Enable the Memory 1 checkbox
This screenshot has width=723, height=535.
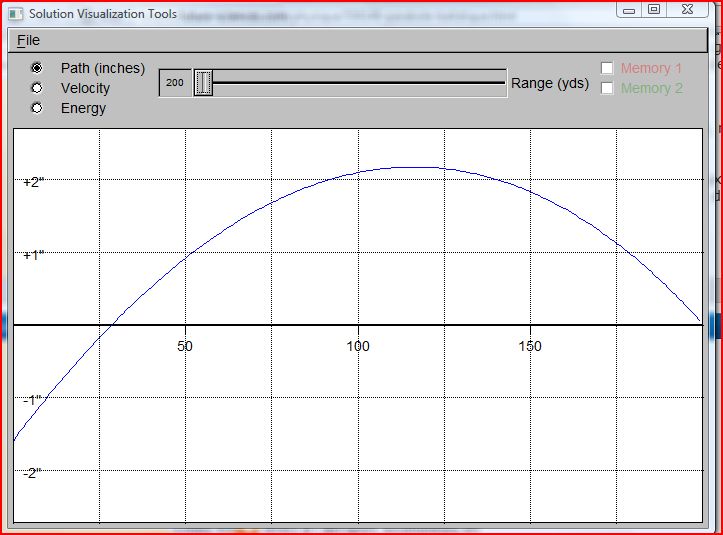coord(607,68)
